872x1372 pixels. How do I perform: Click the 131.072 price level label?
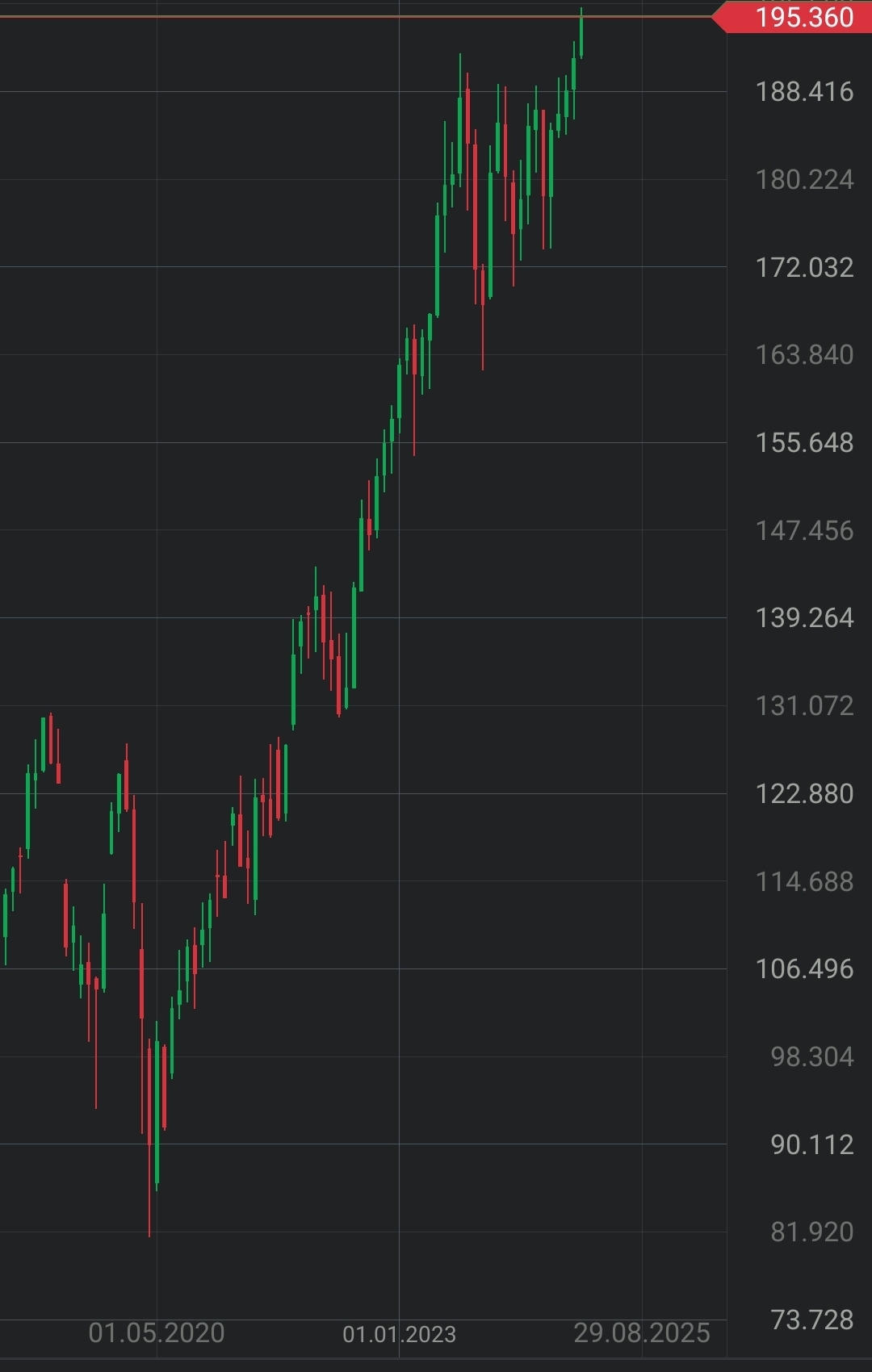tap(804, 705)
